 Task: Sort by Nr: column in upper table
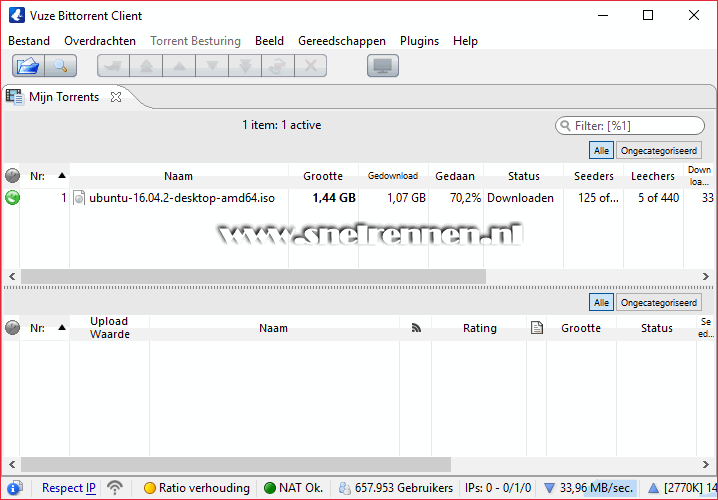45,176
